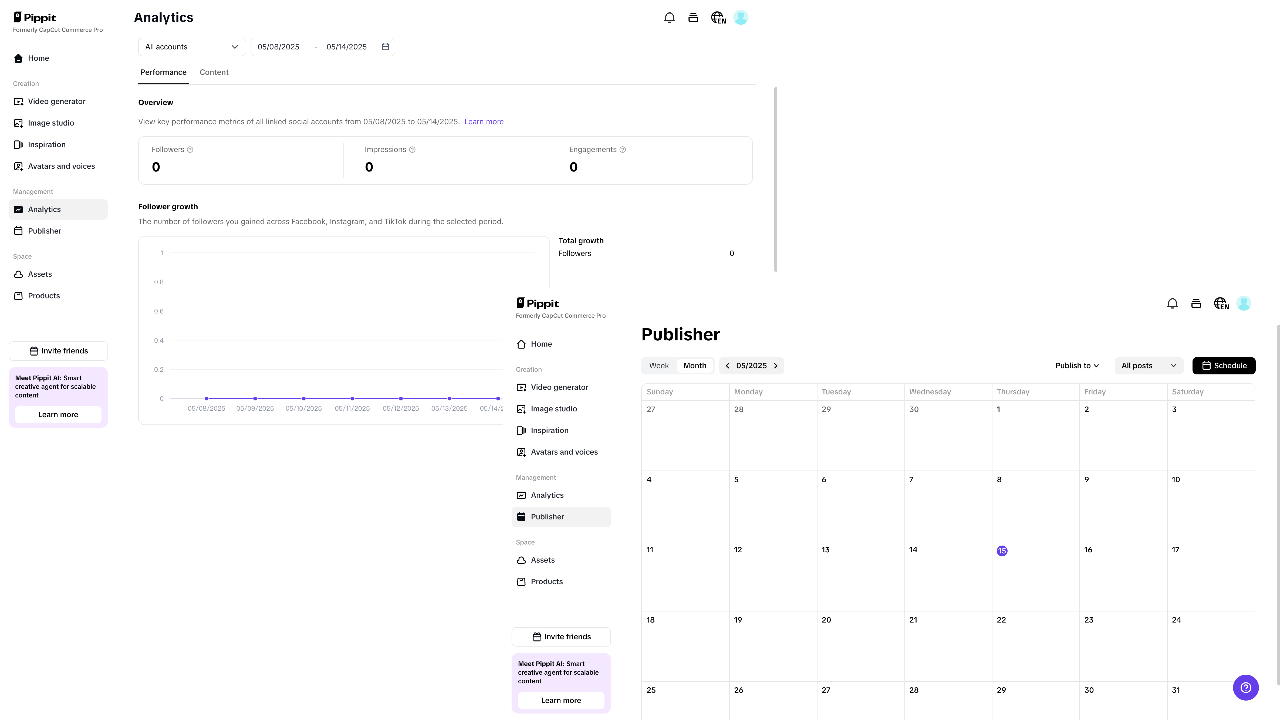Open the All accounts dropdown
The height and width of the screenshot is (720, 1280).
190,46
